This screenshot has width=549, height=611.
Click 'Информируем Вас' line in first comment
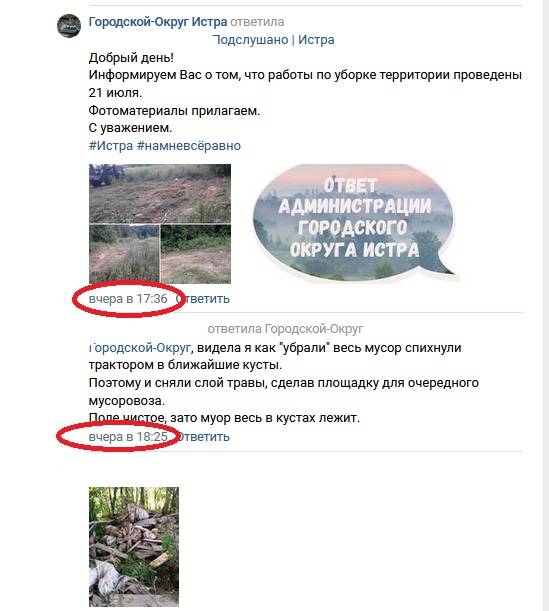pos(305,75)
